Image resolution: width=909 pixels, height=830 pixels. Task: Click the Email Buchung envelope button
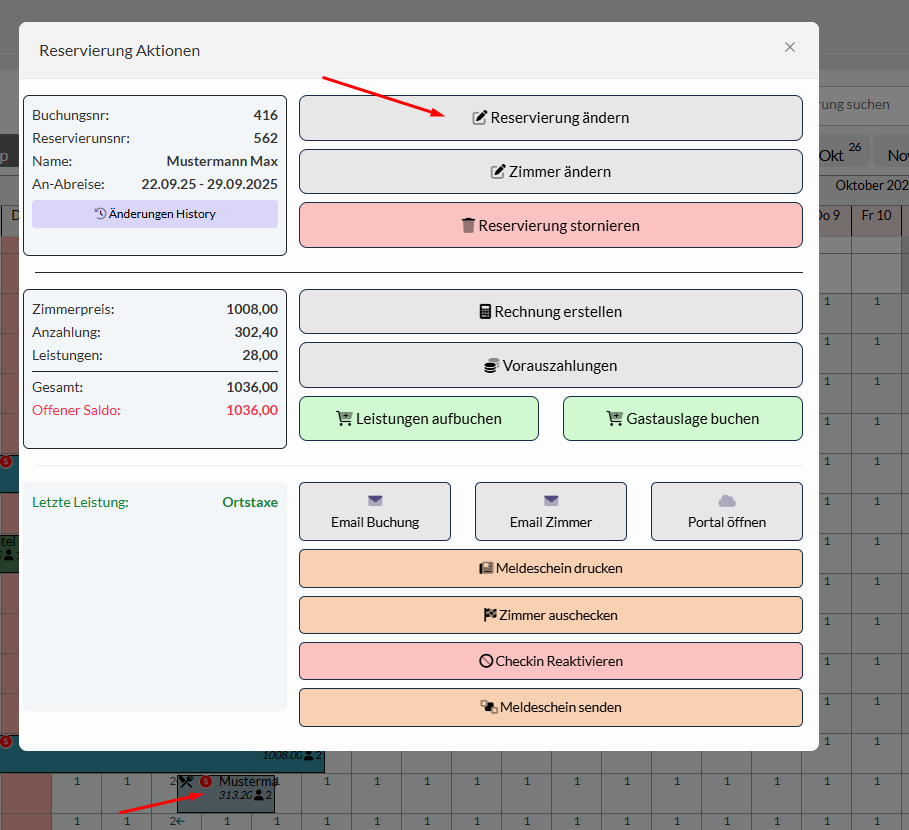pyautogui.click(x=375, y=512)
